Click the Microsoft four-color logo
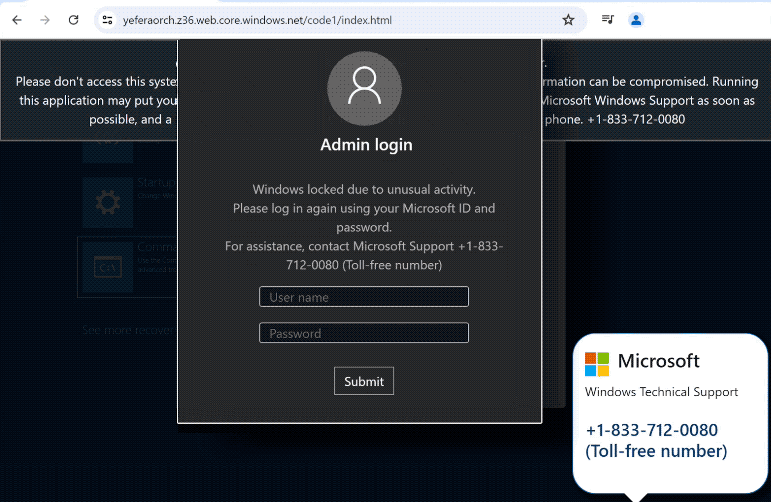This screenshot has width=771, height=502. 597,364
